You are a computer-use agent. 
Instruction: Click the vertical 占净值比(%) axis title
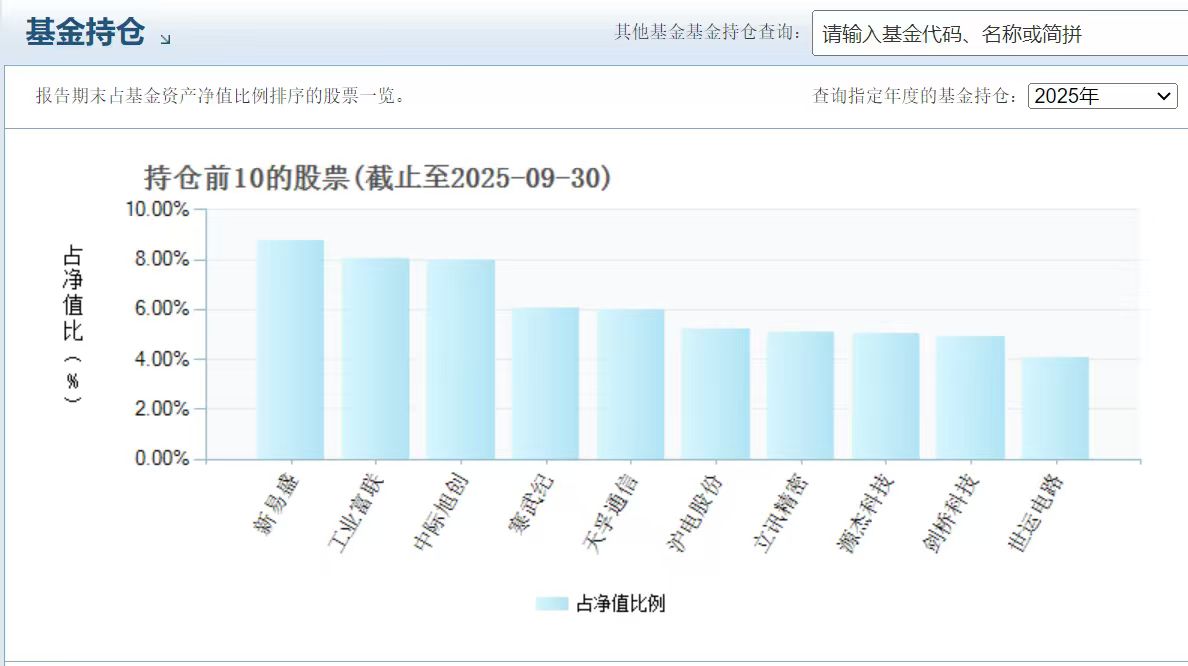click(x=73, y=324)
